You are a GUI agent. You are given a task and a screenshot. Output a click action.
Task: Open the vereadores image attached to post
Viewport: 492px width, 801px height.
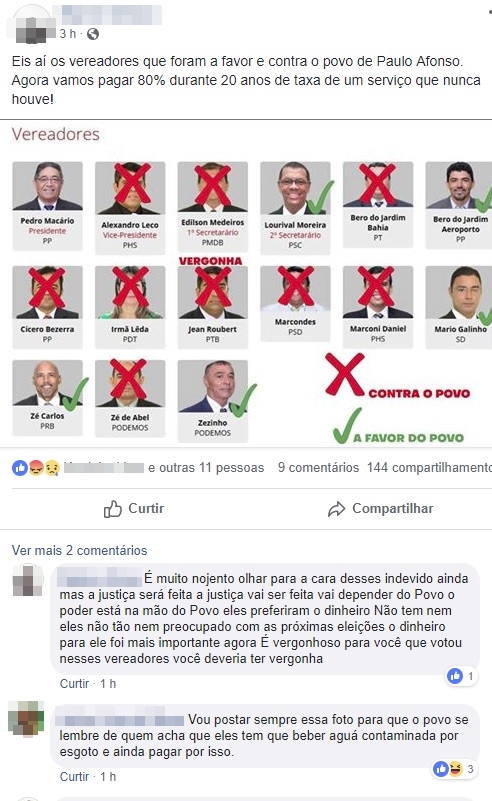(246, 284)
